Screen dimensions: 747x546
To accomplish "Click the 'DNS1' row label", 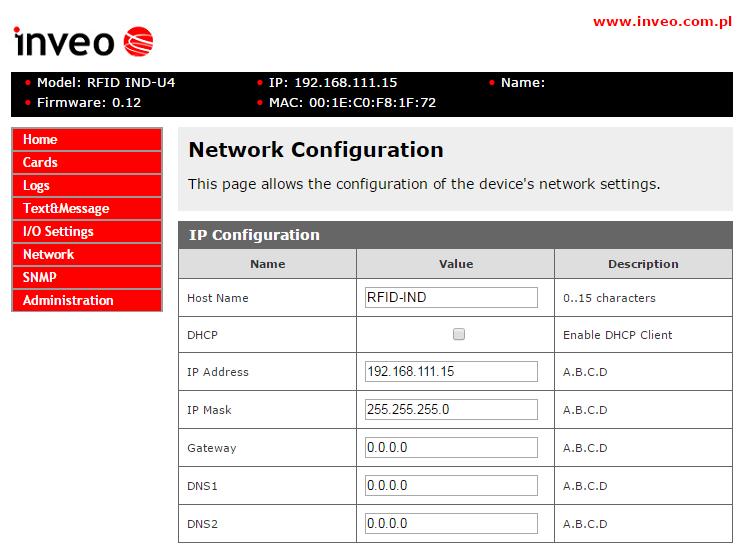I will point(202,486).
